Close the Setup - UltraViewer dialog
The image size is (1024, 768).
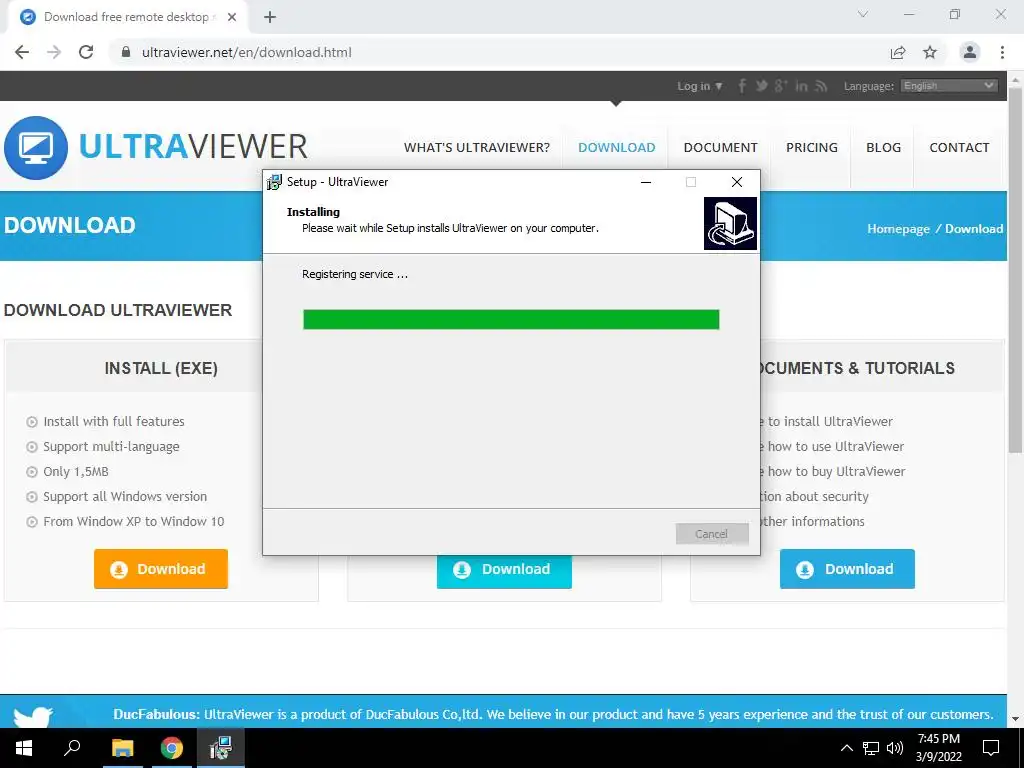point(737,182)
